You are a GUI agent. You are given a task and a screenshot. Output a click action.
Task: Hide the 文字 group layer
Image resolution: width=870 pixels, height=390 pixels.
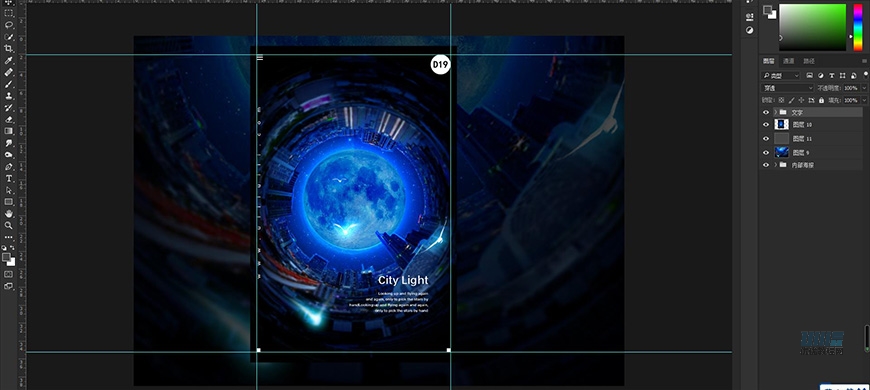pos(766,112)
